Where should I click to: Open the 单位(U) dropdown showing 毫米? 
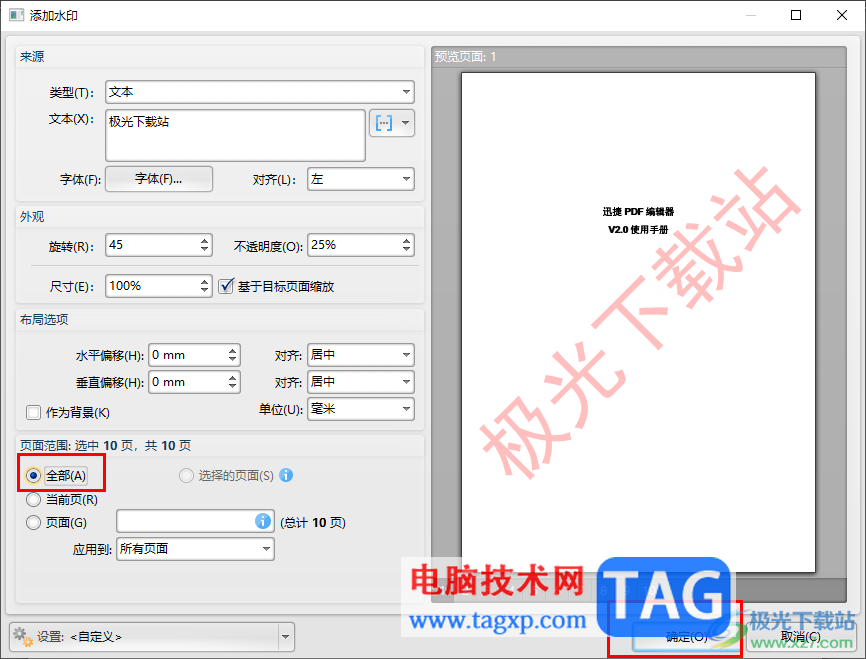coord(361,409)
